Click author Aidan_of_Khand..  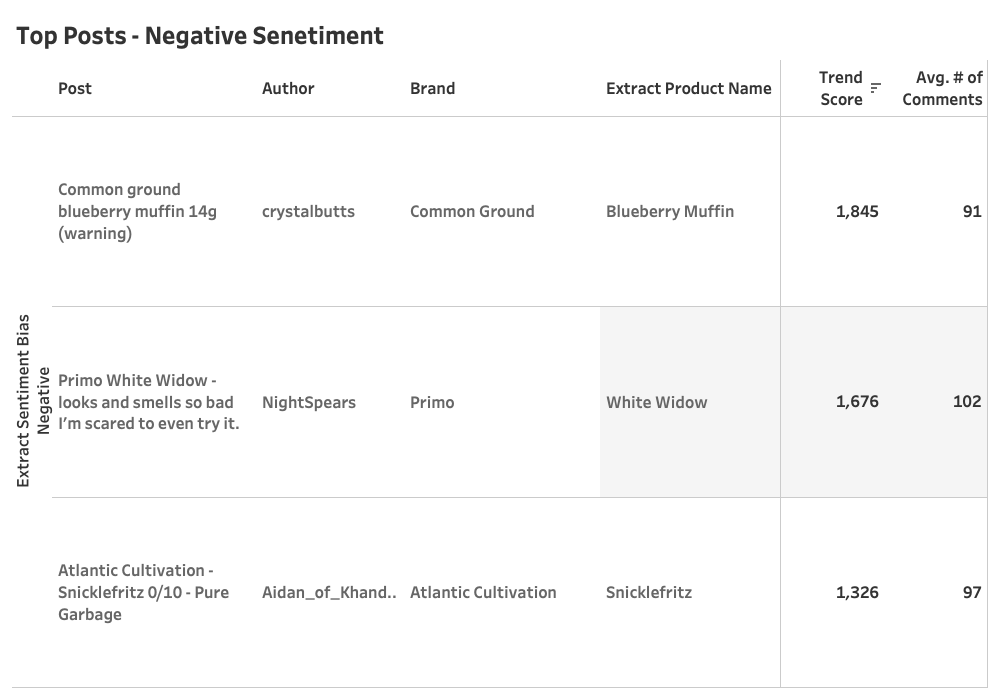pos(329,592)
